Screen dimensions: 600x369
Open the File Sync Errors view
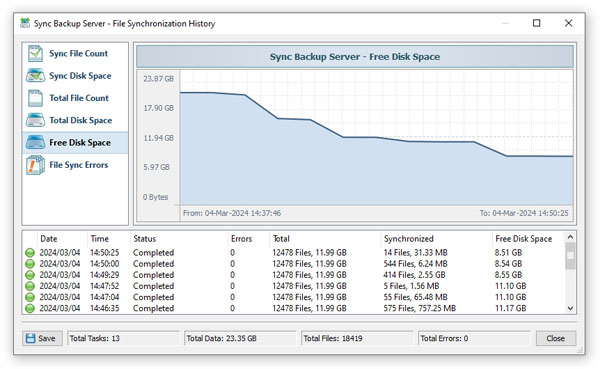pyautogui.click(x=75, y=165)
